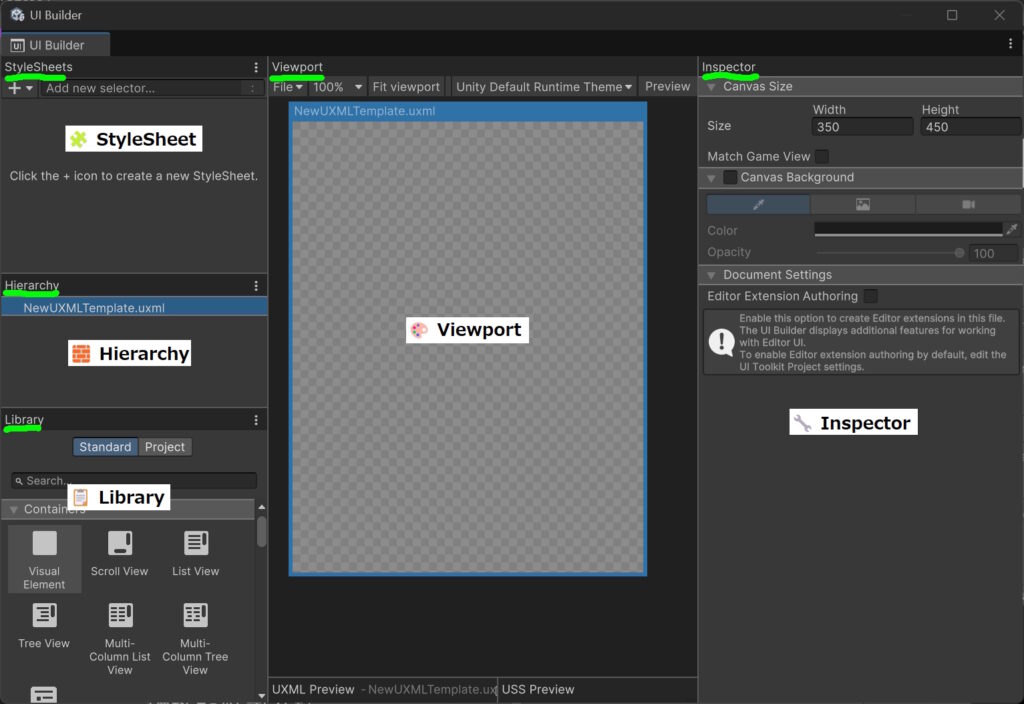Choose the Multi-Column Tree View icon
This screenshot has width=1024, height=704.
tap(195, 615)
